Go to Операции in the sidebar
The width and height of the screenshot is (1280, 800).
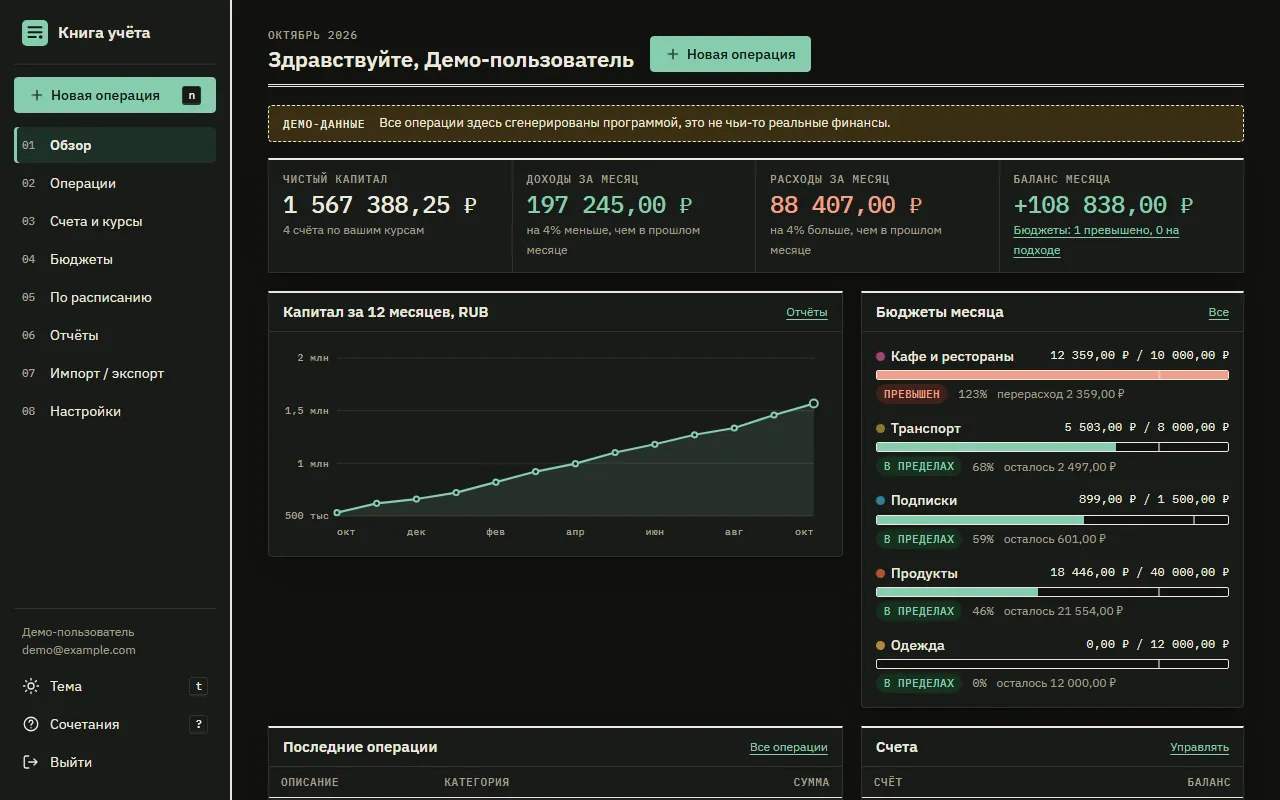tap(115, 183)
